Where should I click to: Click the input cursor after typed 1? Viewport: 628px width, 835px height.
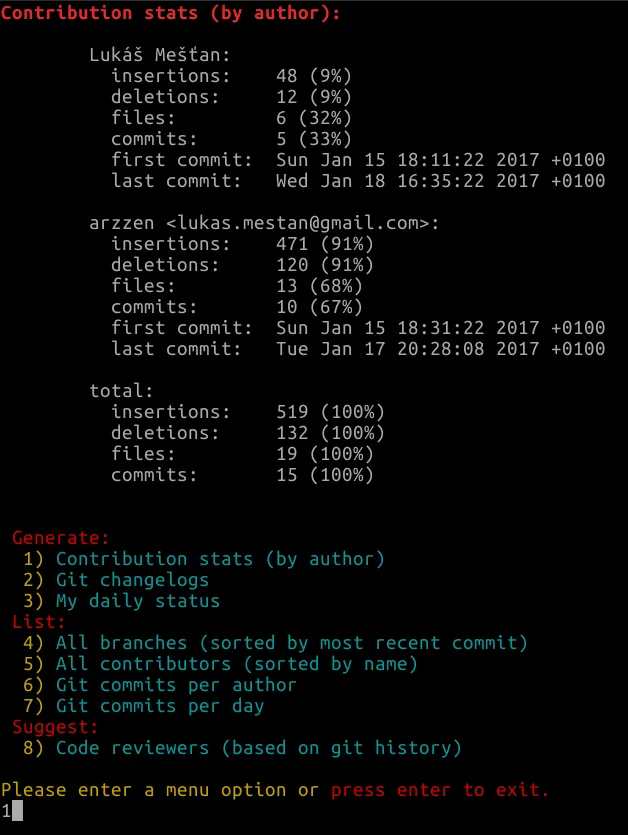17,811
